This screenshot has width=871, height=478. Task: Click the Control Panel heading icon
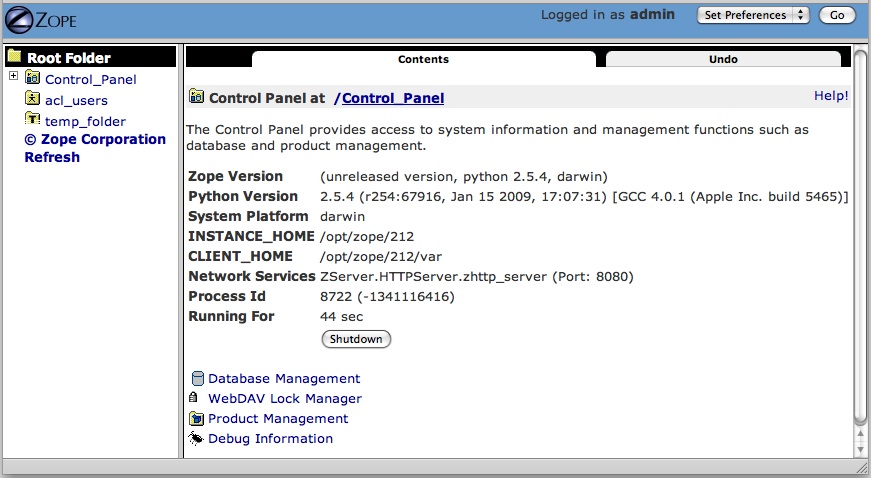[x=196, y=98]
